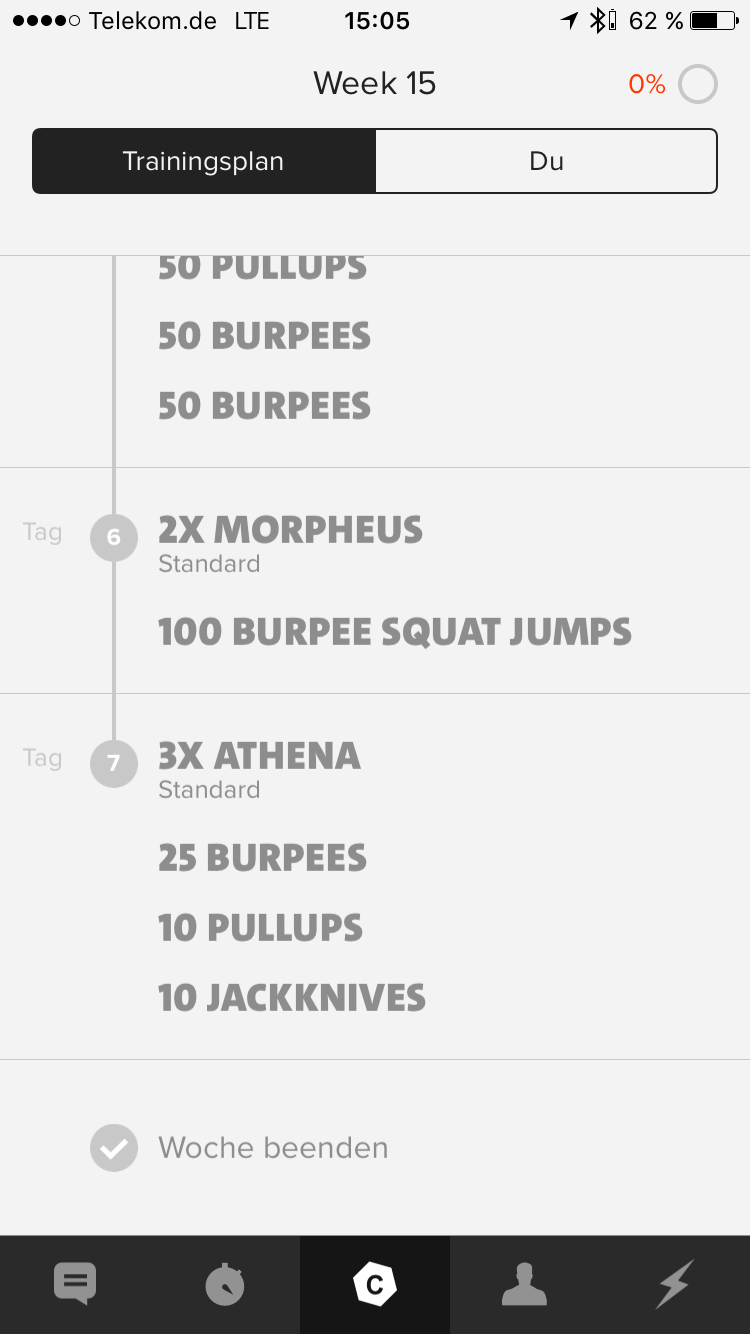Select the 10 Pullups exercise
Screen dimensions: 750x1334
[x=260, y=928]
